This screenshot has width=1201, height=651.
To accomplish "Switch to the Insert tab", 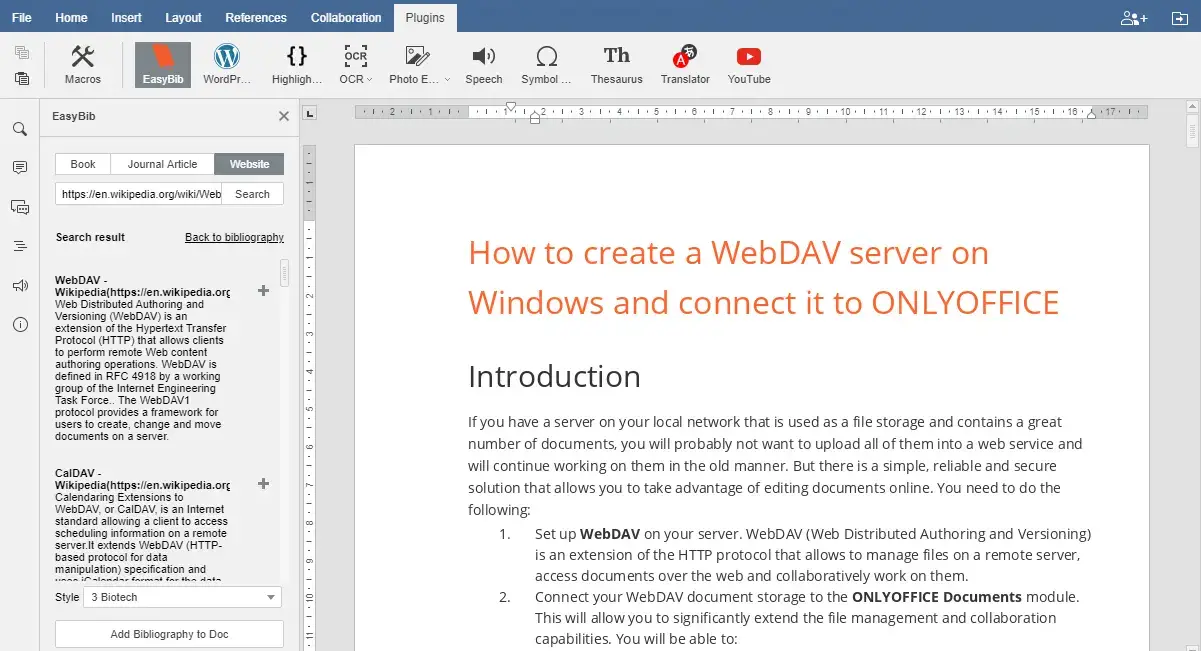I will coord(126,18).
